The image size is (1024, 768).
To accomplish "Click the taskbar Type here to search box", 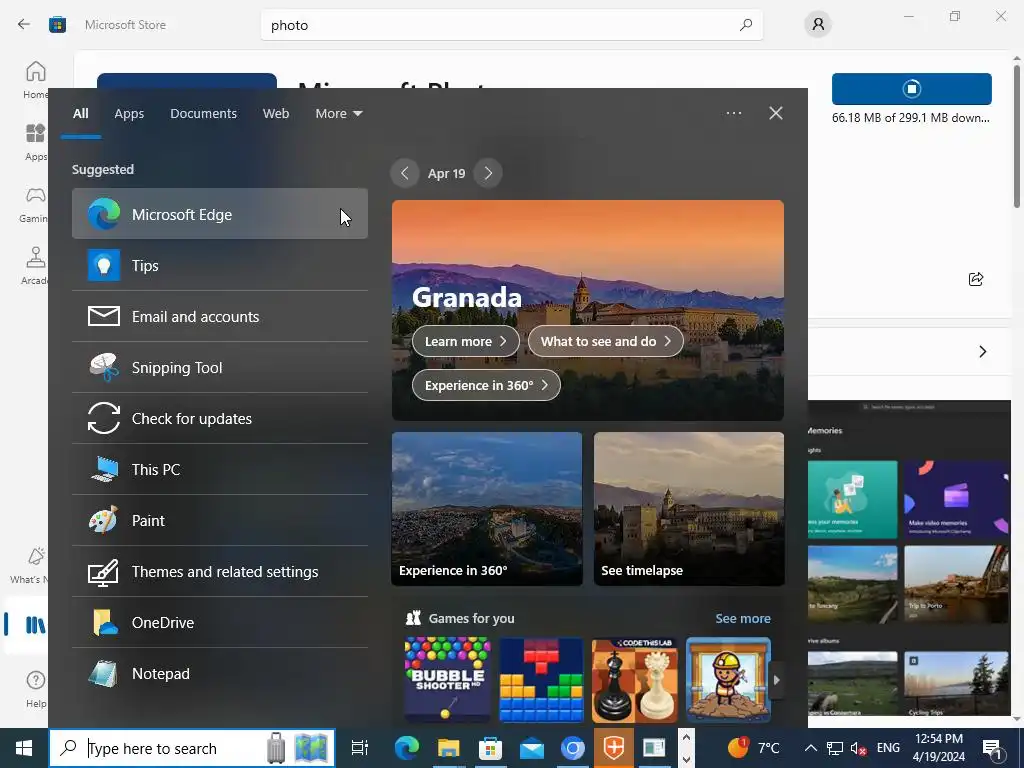I will [x=192, y=748].
